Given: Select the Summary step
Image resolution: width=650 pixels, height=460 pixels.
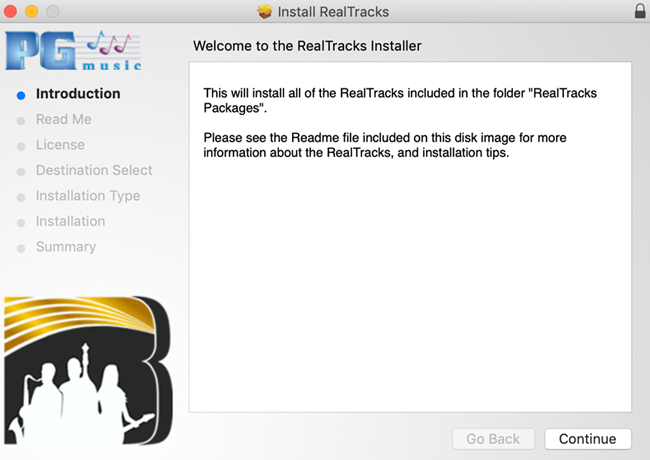Looking at the screenshot, I should (x=66, y=247).
